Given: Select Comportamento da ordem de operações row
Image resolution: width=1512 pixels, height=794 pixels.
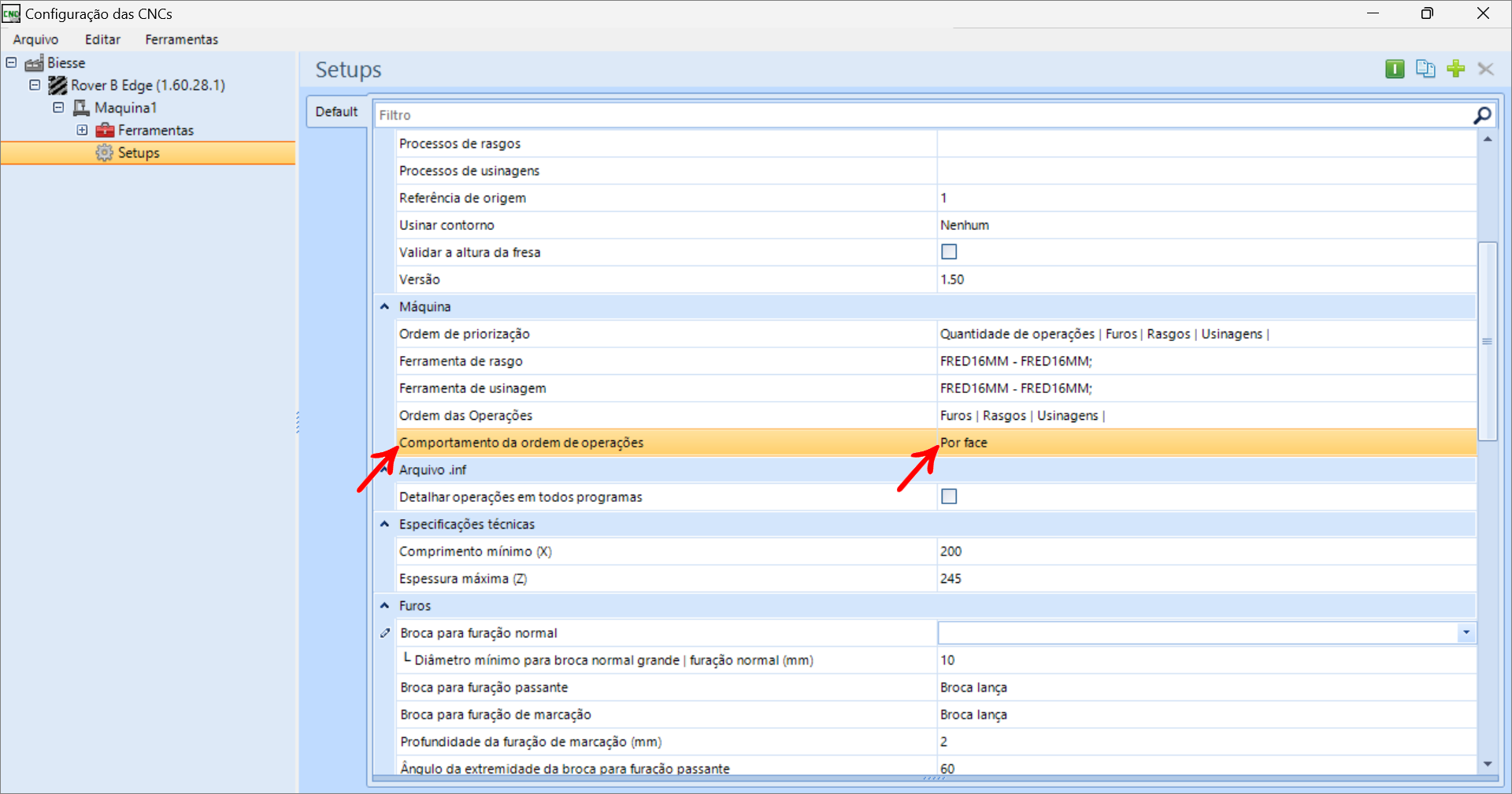Looking at the screenshot, I should [936, 443].
